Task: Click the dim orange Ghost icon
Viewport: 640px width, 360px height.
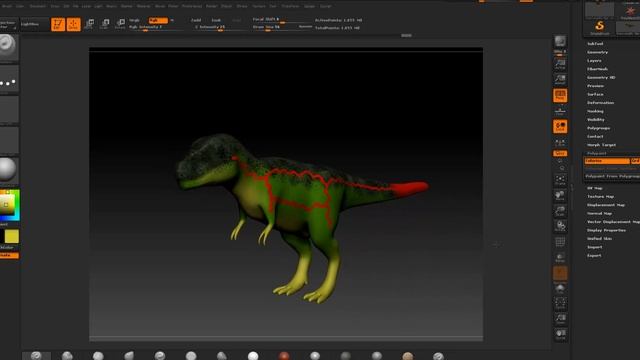Action: pos(560,273)
